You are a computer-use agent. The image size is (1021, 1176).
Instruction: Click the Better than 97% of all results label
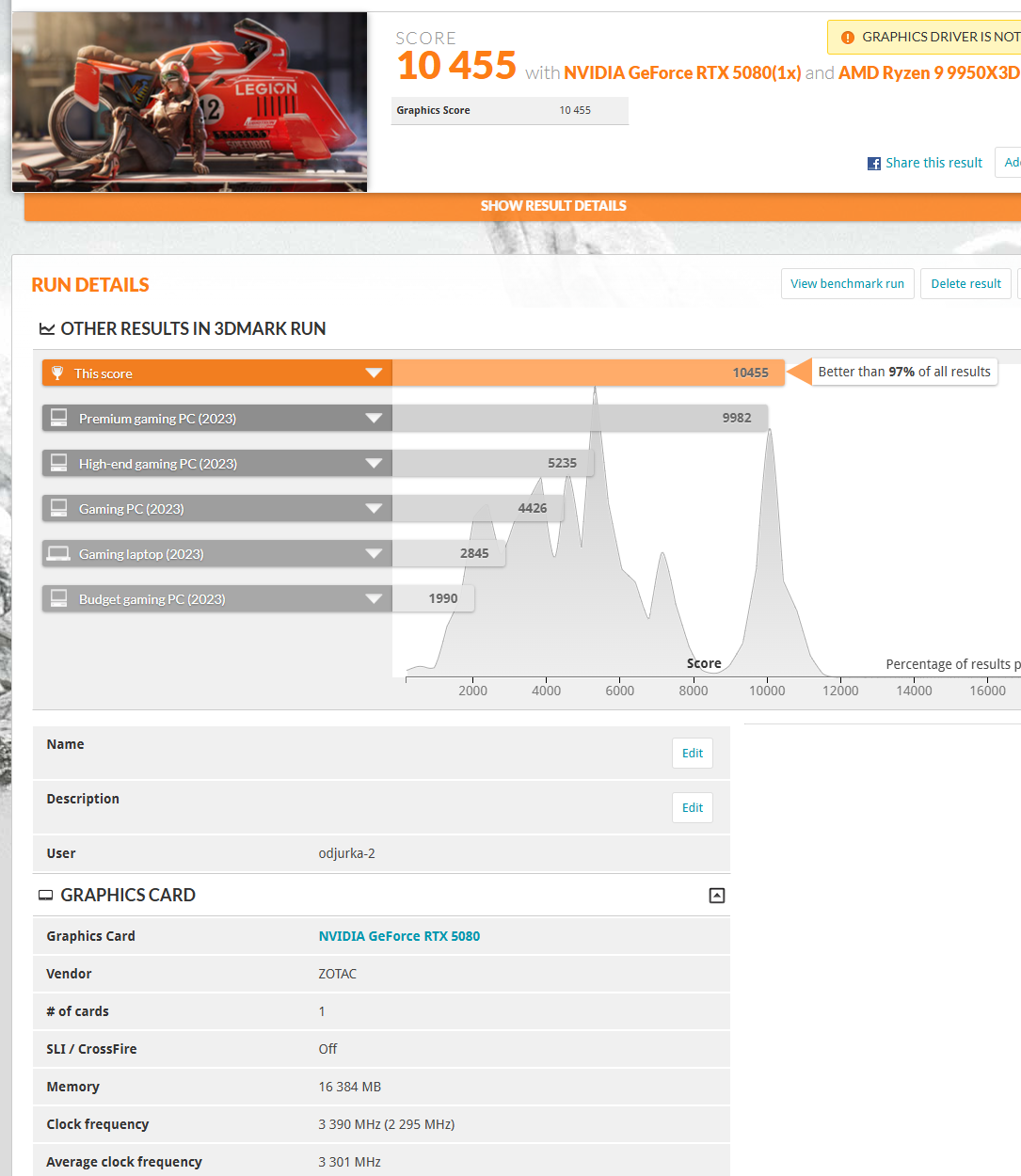(904, 372)
